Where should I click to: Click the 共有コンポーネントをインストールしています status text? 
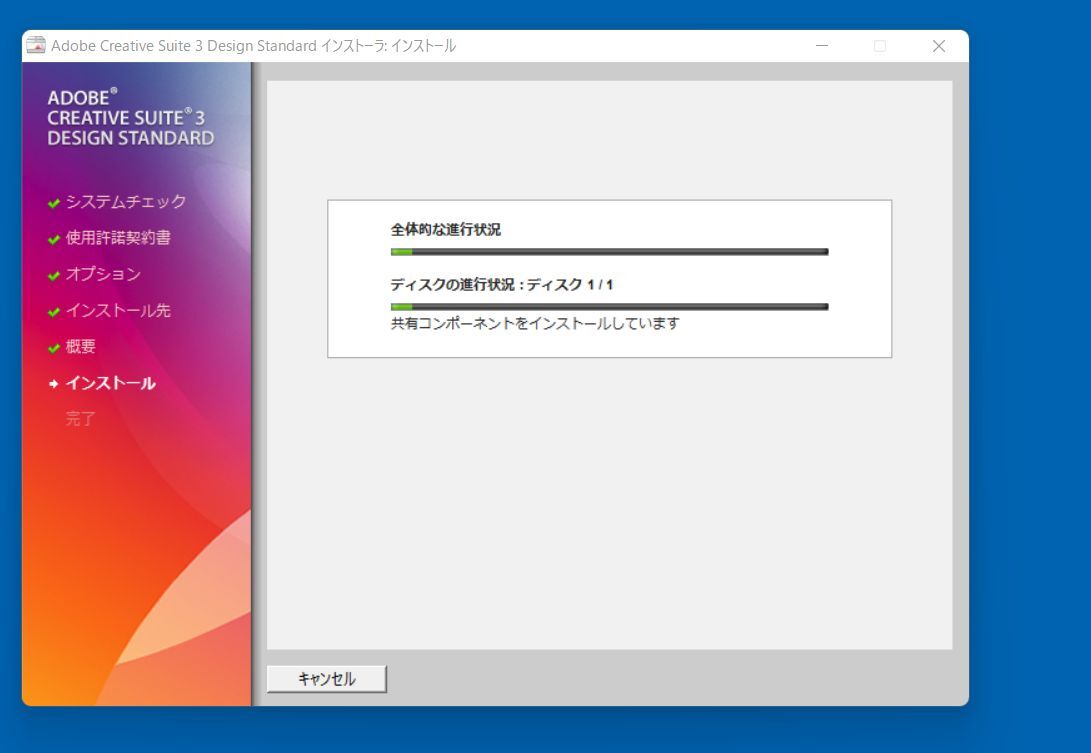(x=535, y=324)
